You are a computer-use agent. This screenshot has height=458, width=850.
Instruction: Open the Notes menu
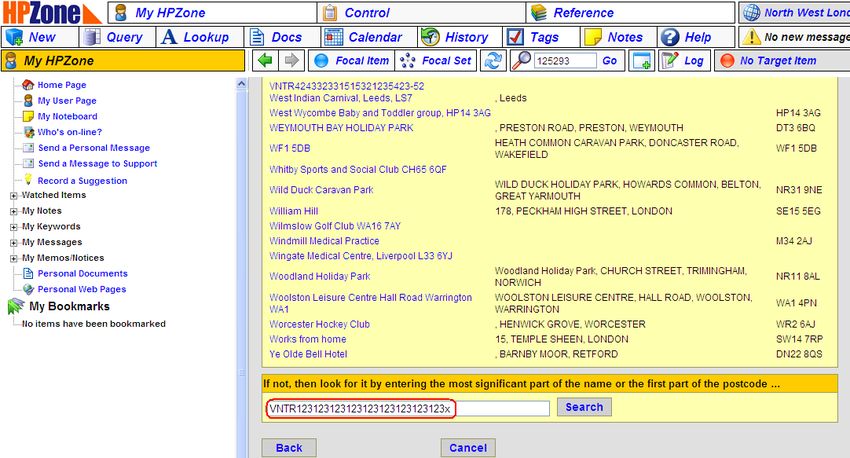pos(619,37)
